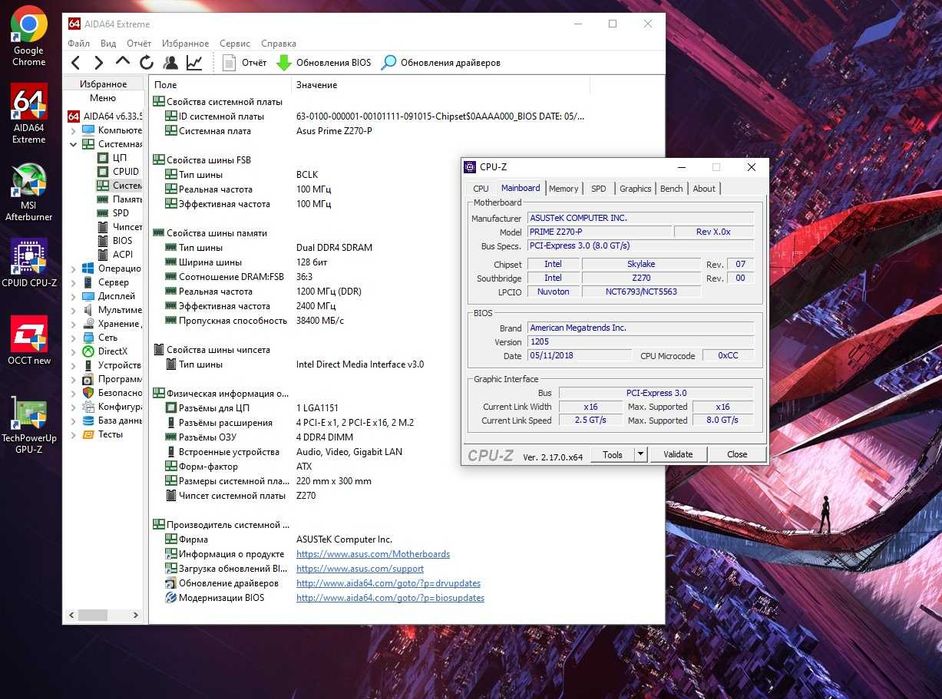Launch AIDA64 Extreme desktop icon

coord(28,113)
